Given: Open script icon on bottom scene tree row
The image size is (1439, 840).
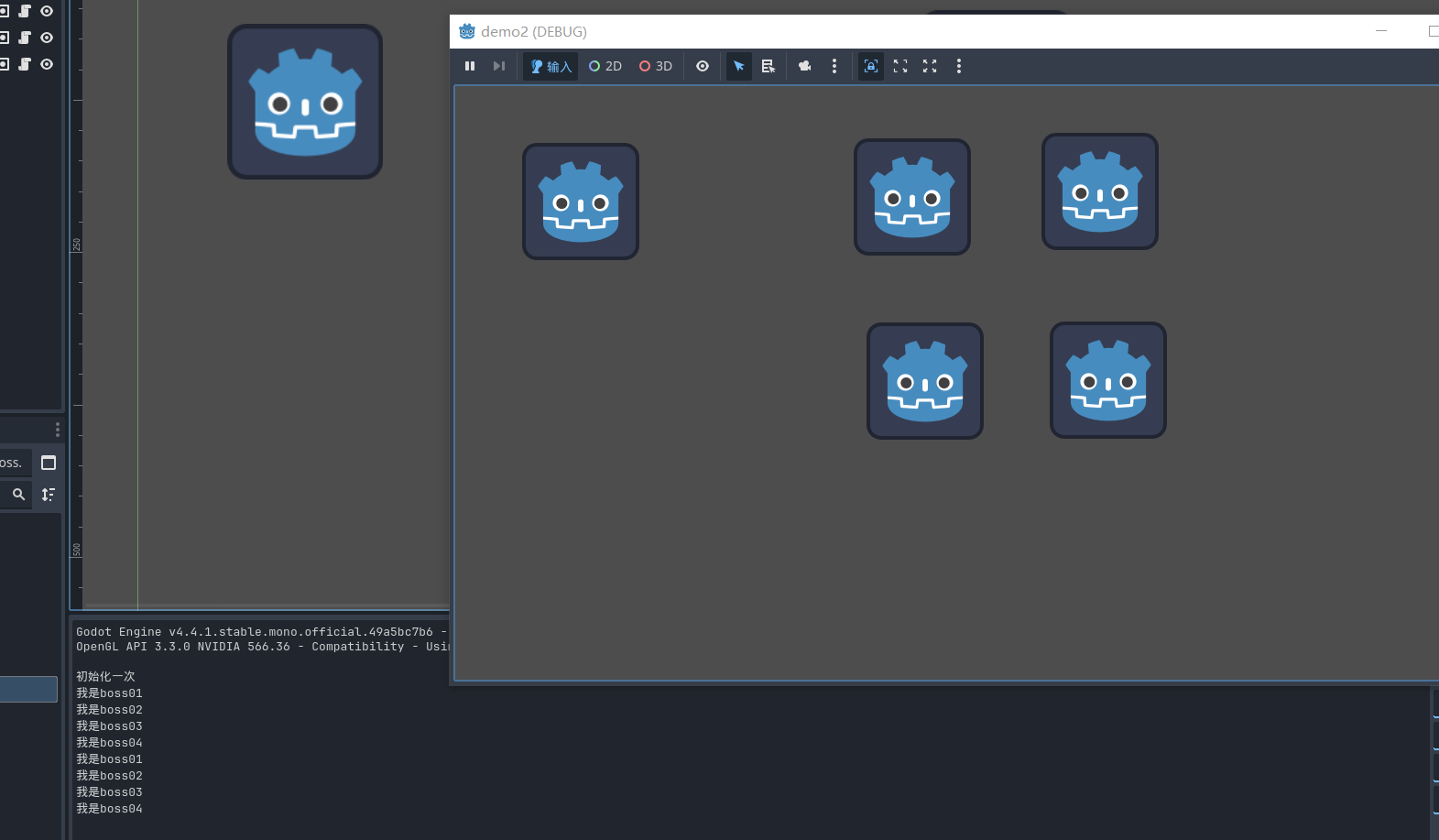Looking at the screenshot, I should [x=25, y=64].
